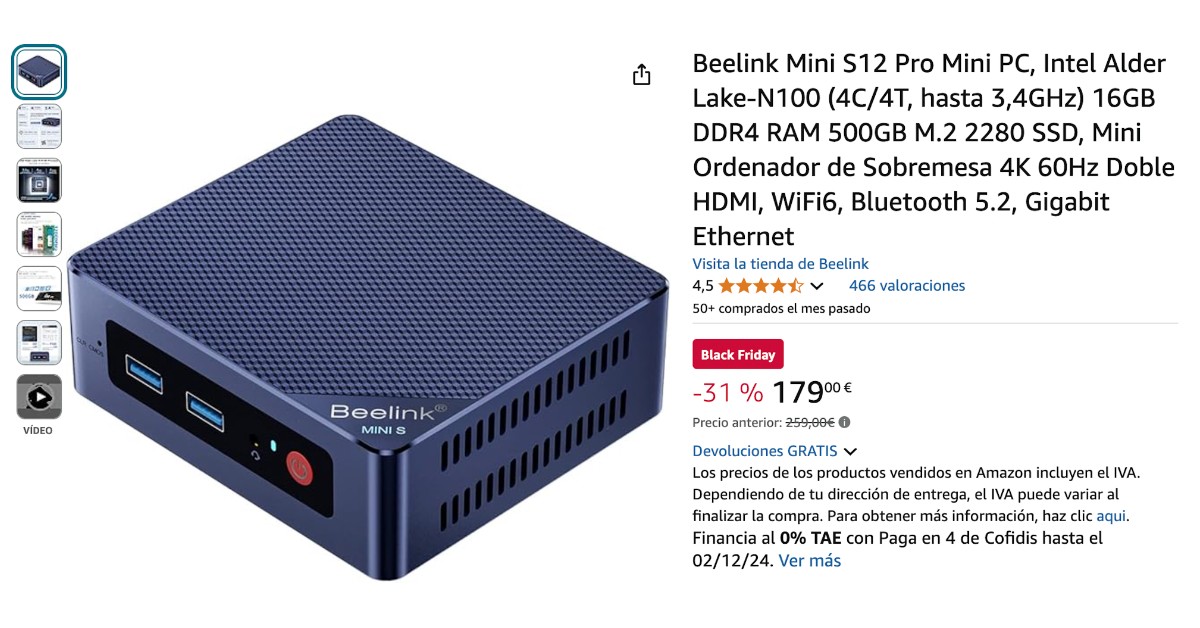1200x628 pixels.
Task: Open Devoluciones GRATIS details
Action: tap(765, 451)
